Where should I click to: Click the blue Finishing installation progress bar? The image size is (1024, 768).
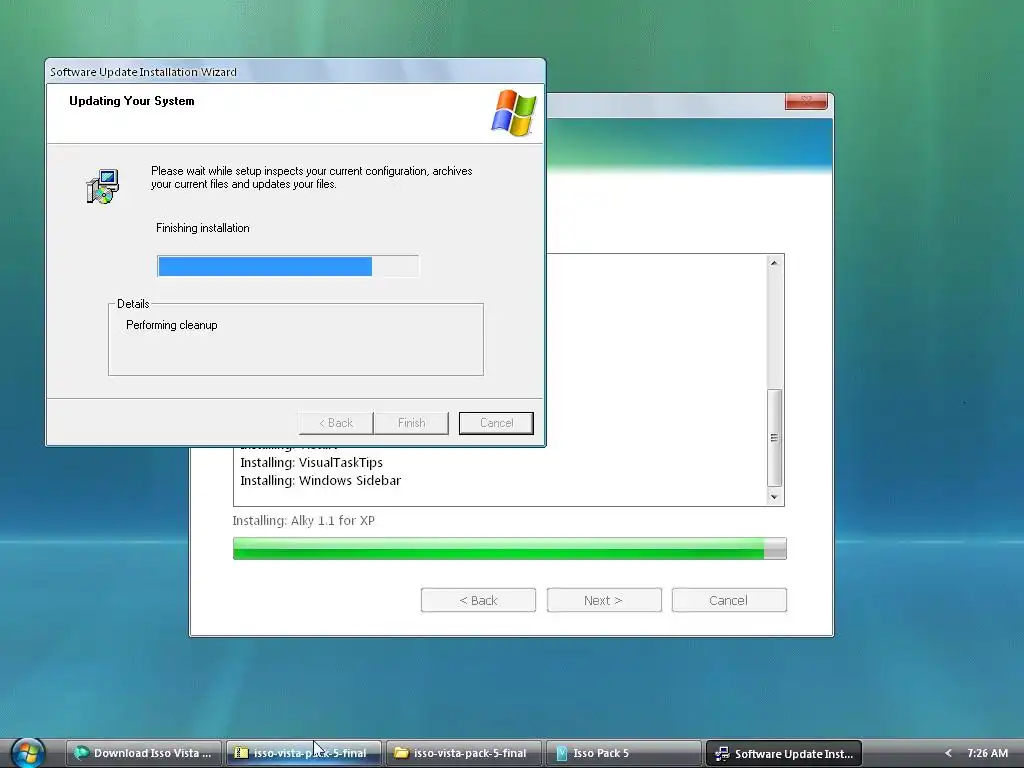288,266
